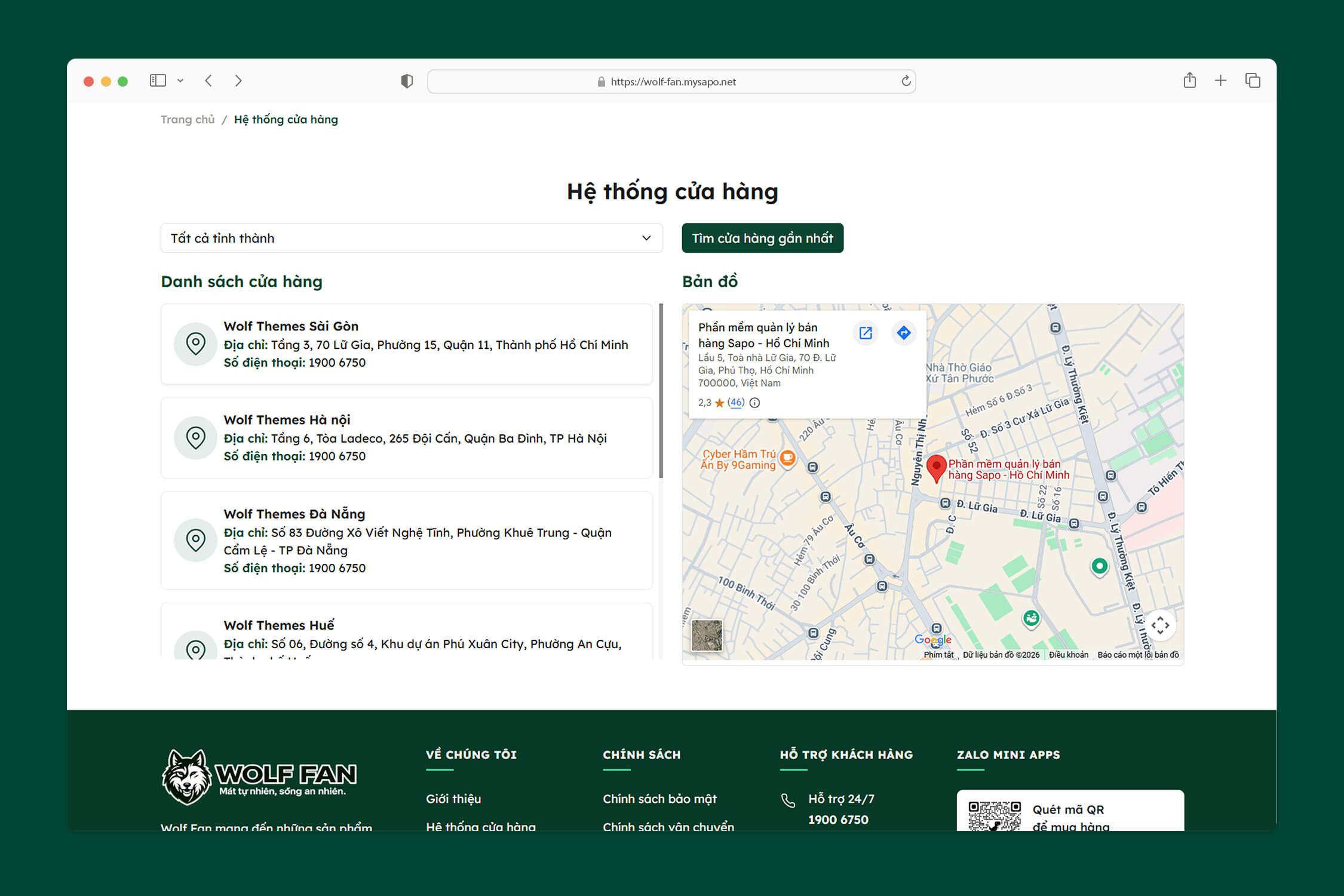The width and height of the screenshot is (1344, 896).
Task: Show rating info icon on map card
Action: tap(755, 403)
